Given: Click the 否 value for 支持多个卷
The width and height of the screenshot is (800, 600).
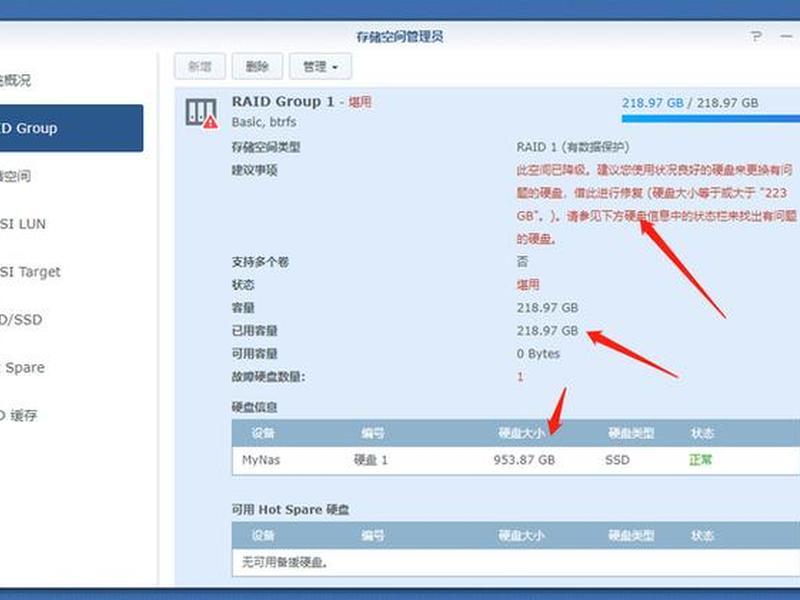Looking at the screenshot, I should (522, 262).
